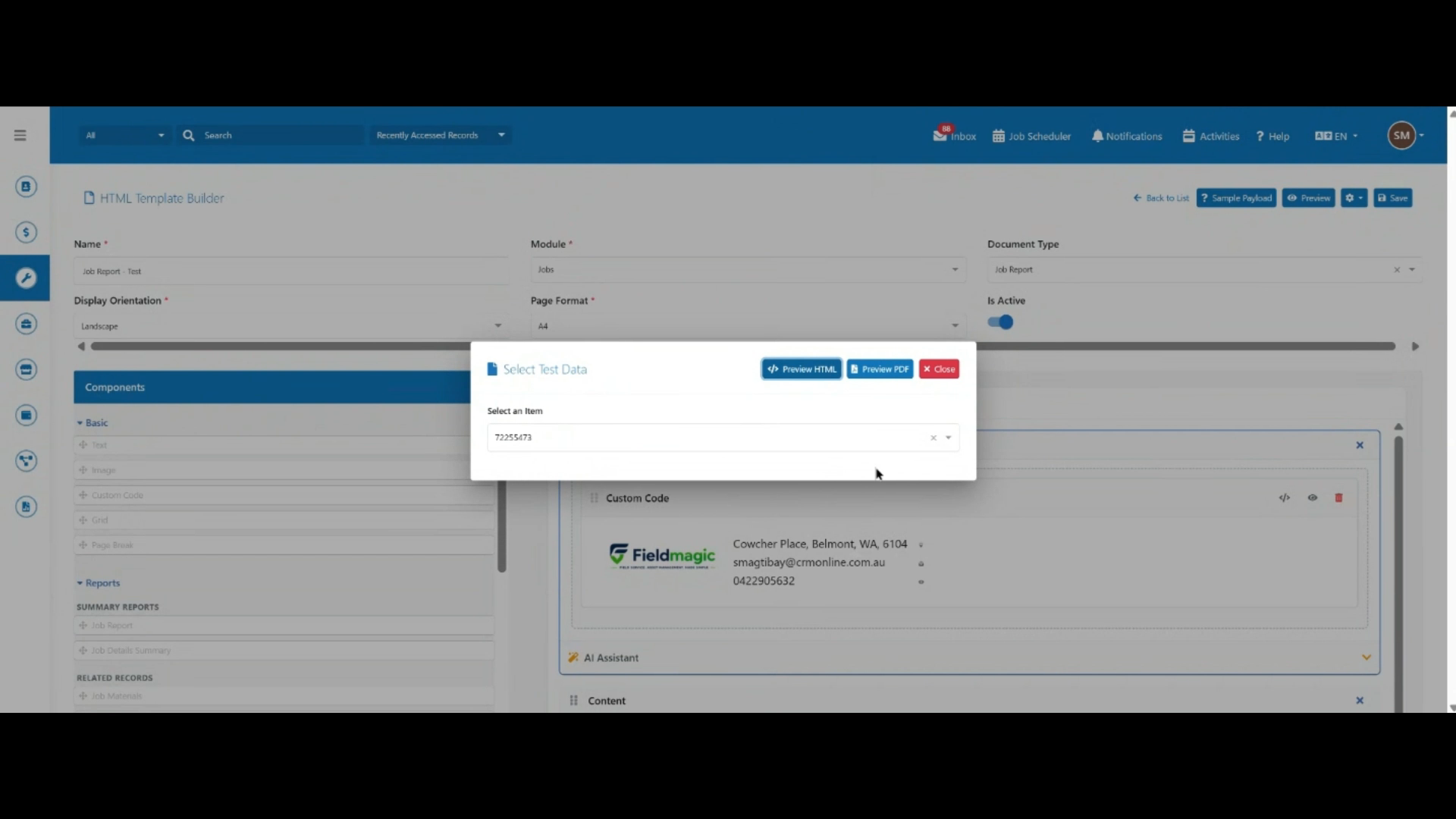
Task: Collapse the Basic components group
Action: click(92, 423)
